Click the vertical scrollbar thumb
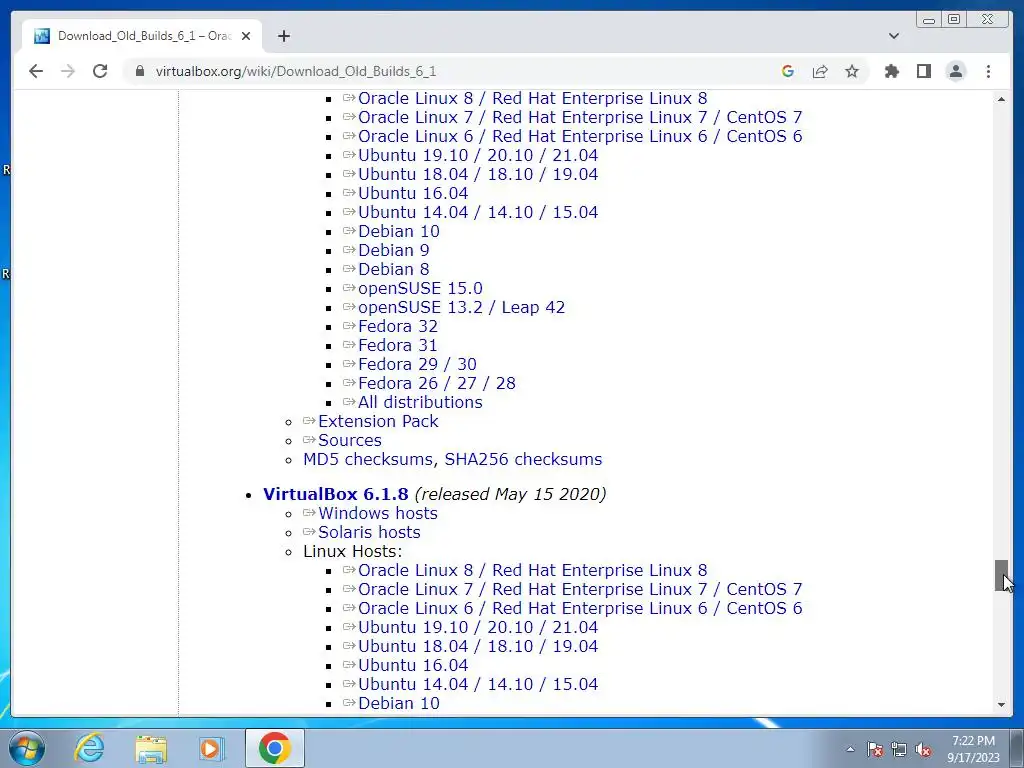This screenshot has height=768, width=1024. coord(1001,575)
